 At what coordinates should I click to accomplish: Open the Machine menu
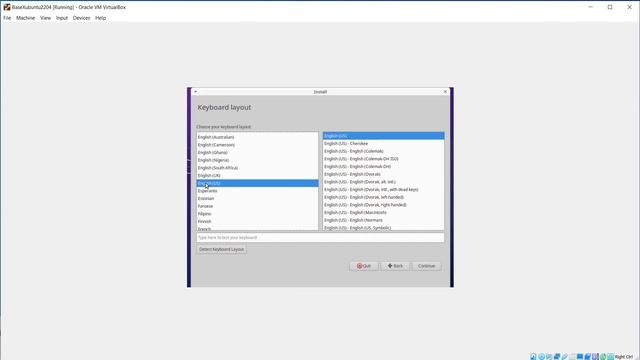pos(25,18)
